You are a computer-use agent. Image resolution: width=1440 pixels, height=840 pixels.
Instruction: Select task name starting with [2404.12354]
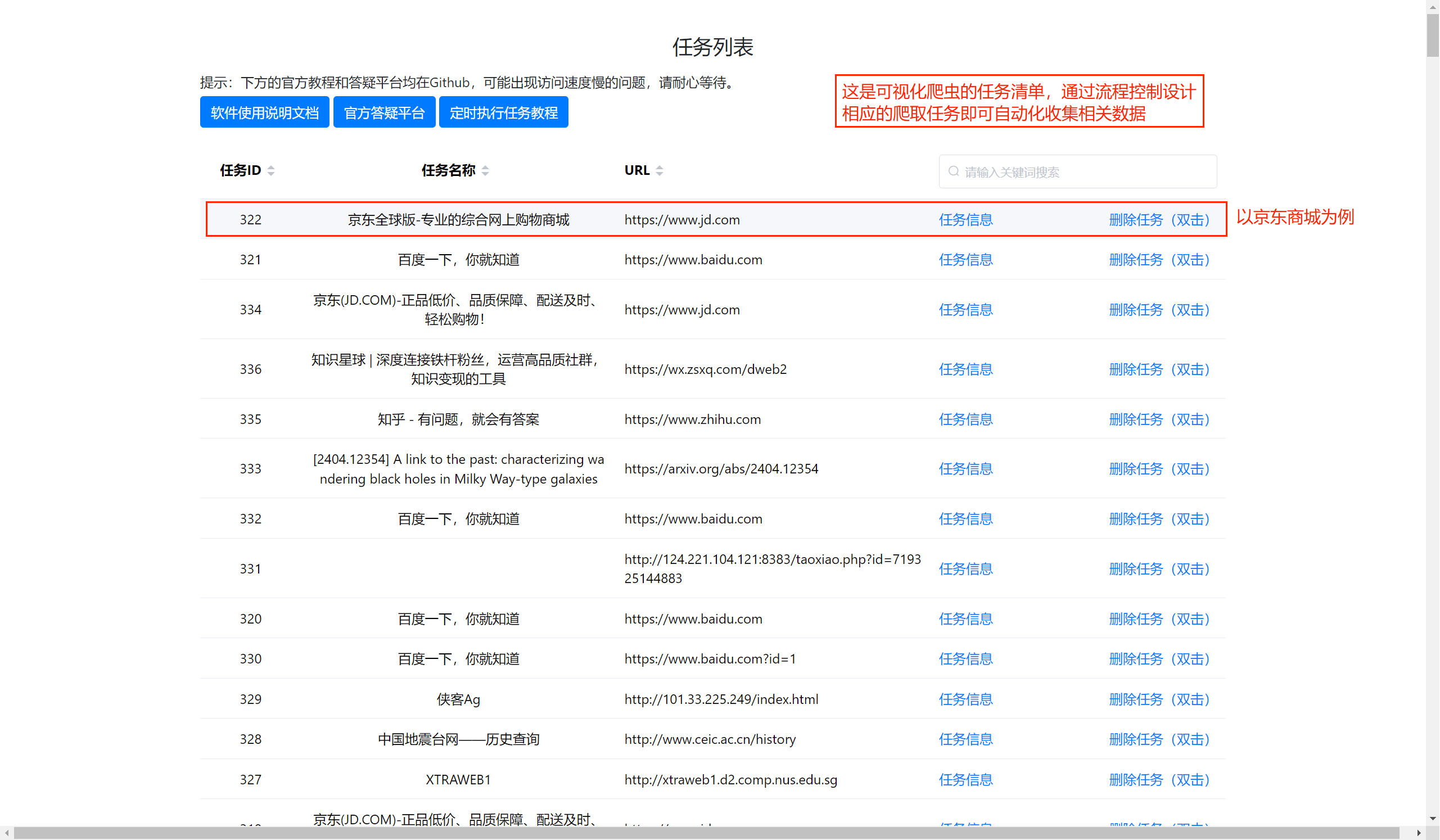(x=458, y=468)
